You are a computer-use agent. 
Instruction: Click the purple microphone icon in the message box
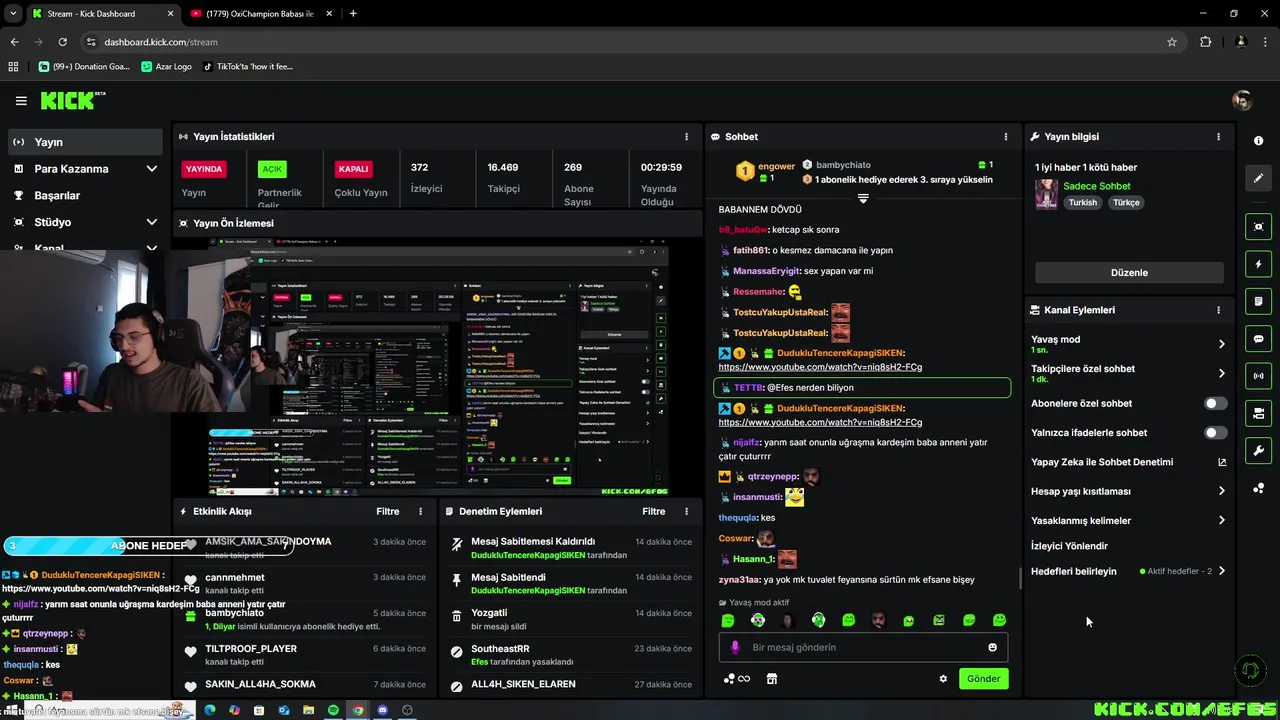735,647
